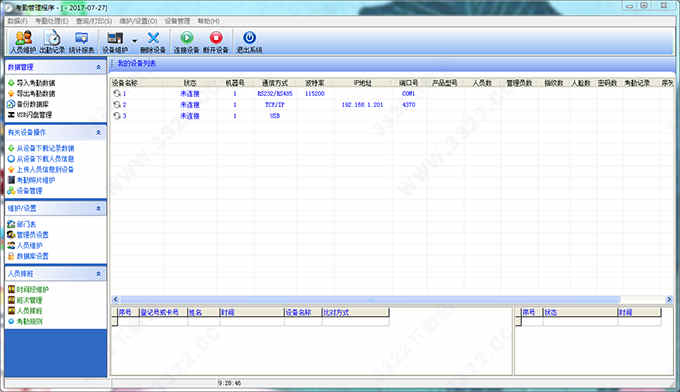Click 考勤照片维护 icon in sidebar

tap(11, 180)
